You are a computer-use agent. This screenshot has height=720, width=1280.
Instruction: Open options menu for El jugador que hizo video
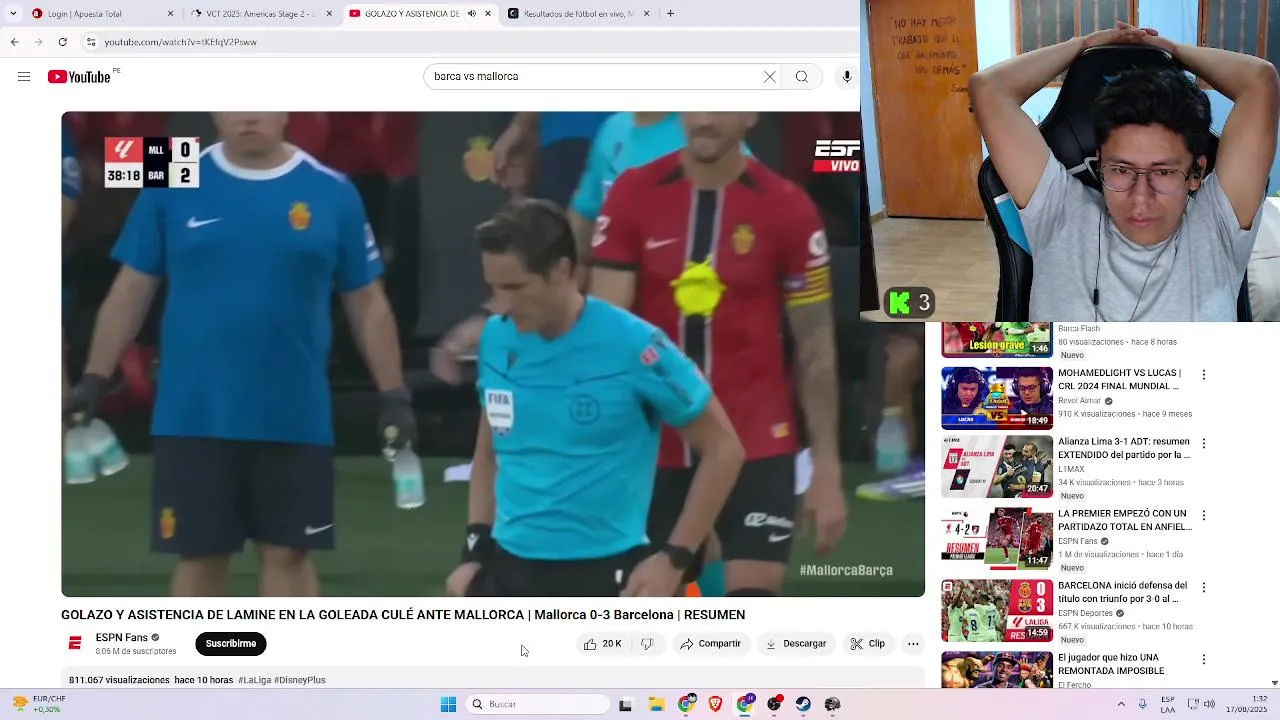(x=1204, y=659)
